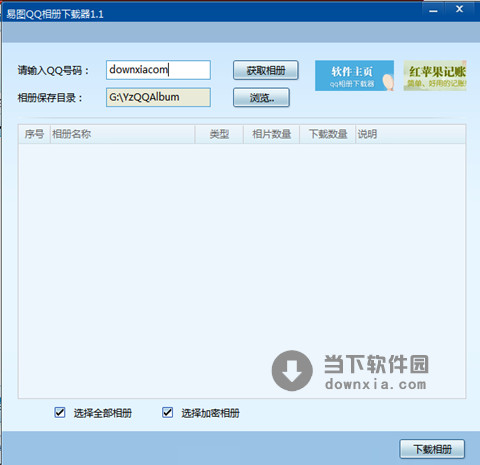
Task: Click the 相册名称 column header
Action: 122,134
